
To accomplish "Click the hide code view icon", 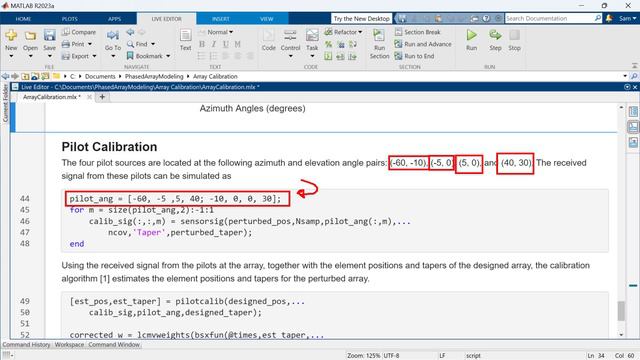I will [633, 142].
